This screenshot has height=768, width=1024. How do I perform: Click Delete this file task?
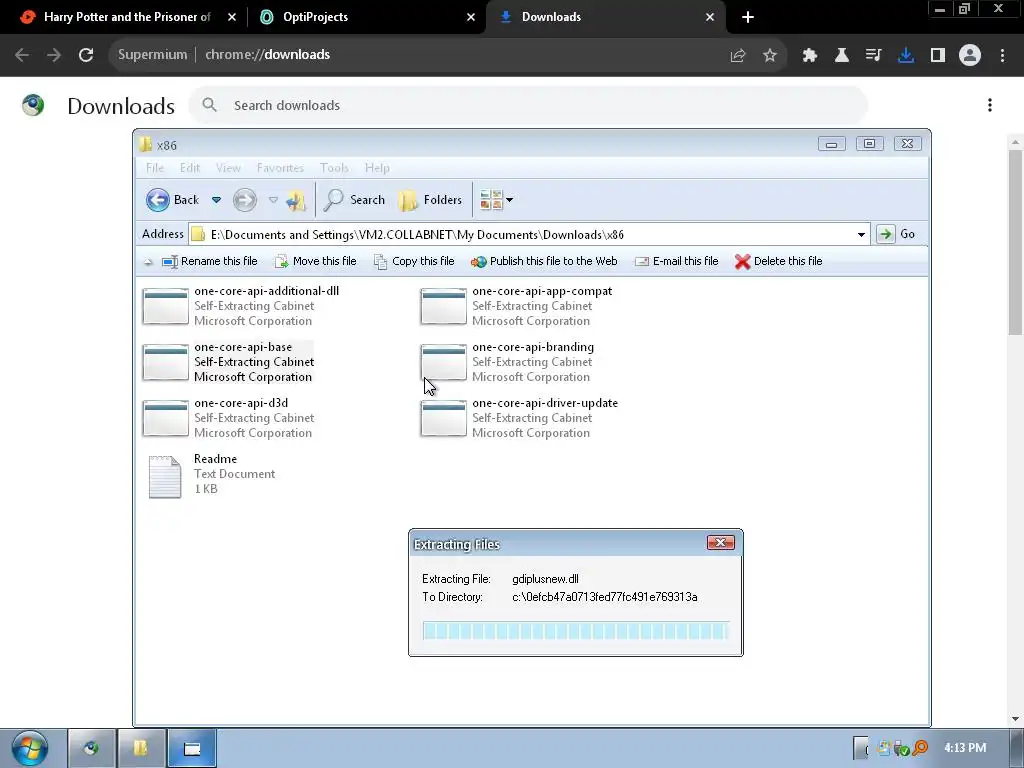click(778, 261)
